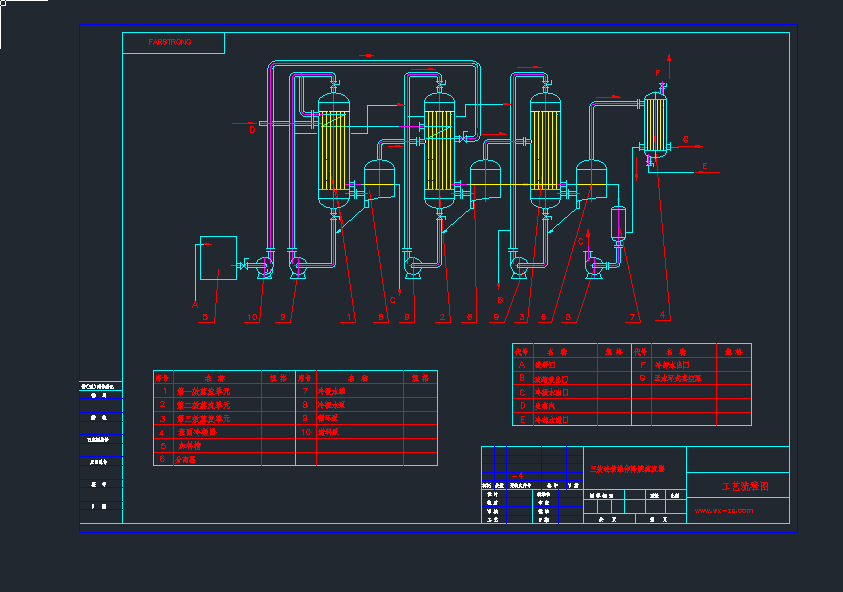Select the third-effect evaporator column

[545, 150]
